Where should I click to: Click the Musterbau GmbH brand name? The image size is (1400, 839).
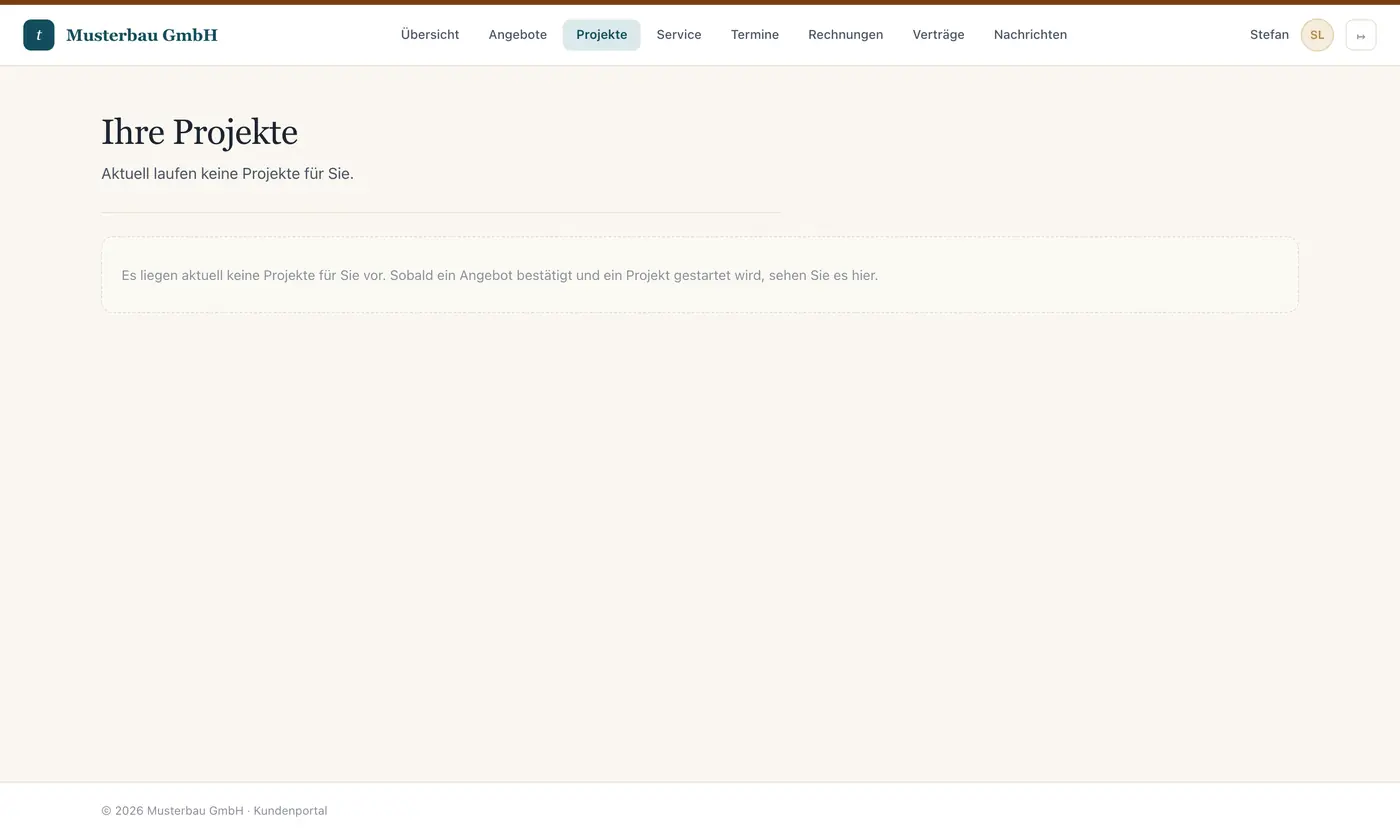[x=142, y=35]
